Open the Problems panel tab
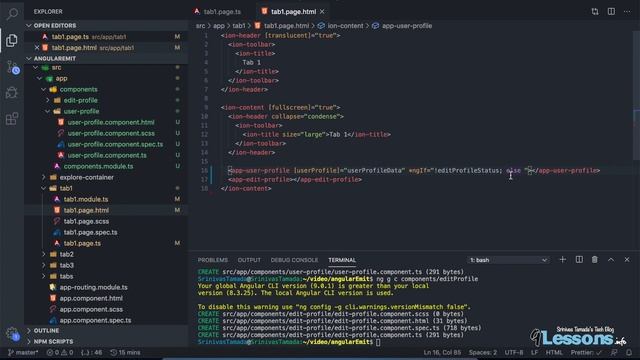 pyautogui.click(x=213, y=260)
